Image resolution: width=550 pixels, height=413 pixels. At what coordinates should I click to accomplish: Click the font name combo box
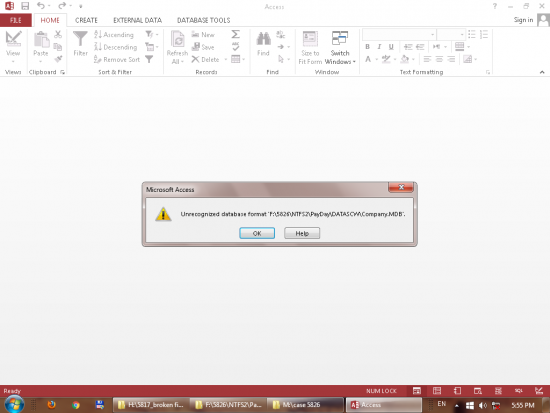click(x=399, y=34)
